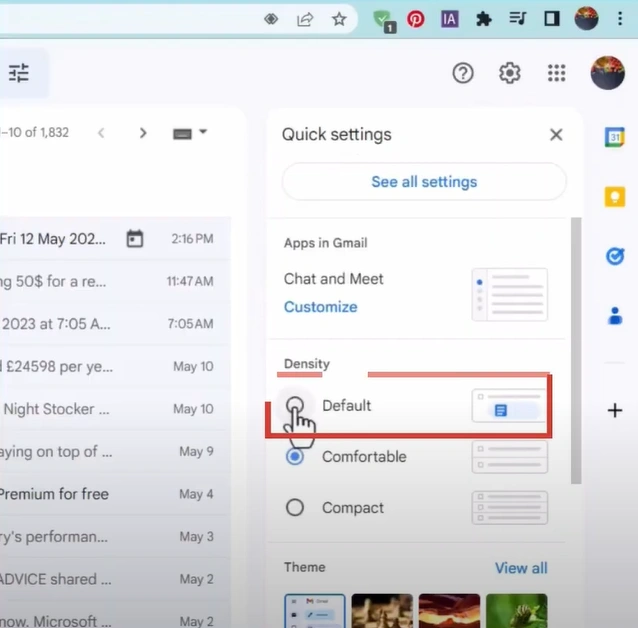Open Google Calendar side panel icon
The image size is (638, 628).
[x=614, y=137]
